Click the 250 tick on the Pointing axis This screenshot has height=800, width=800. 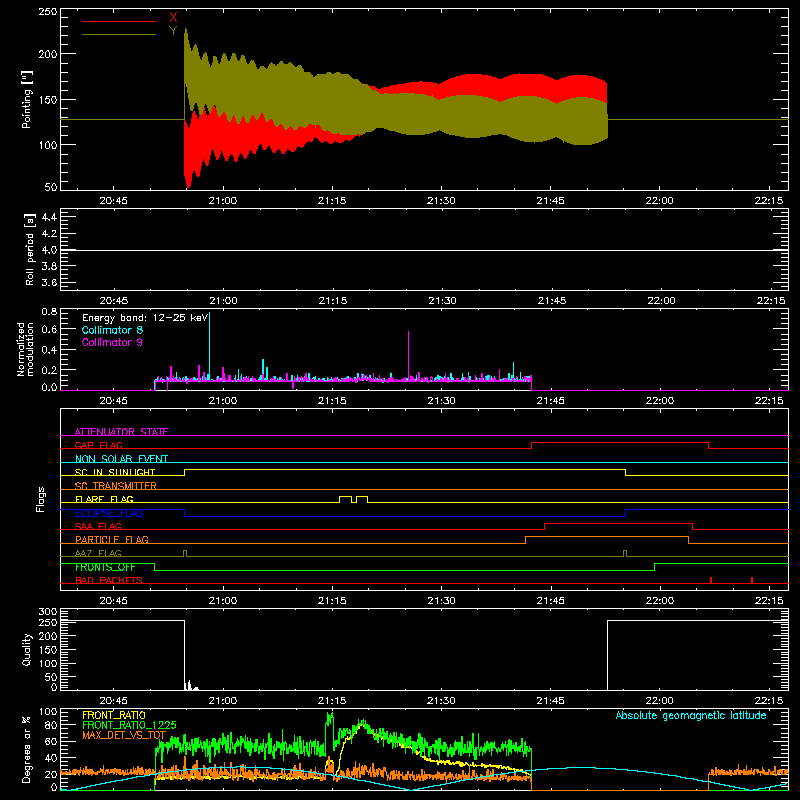click(47, 11)
